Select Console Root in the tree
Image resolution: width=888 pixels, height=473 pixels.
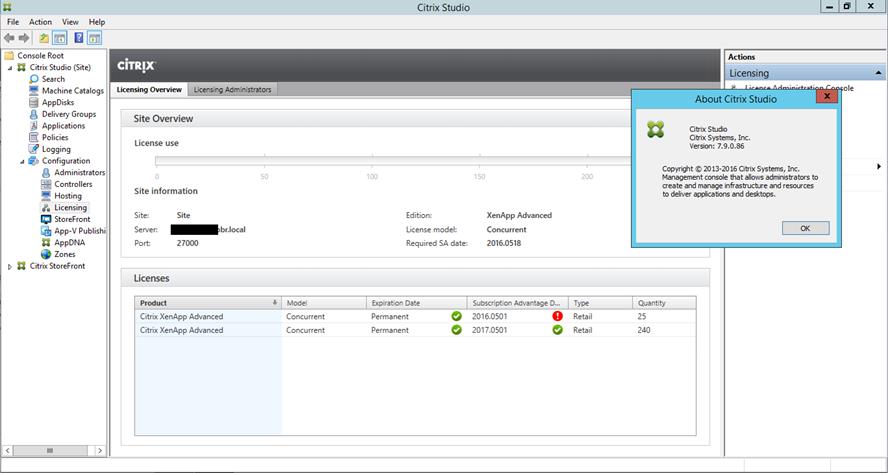point(40,56)
